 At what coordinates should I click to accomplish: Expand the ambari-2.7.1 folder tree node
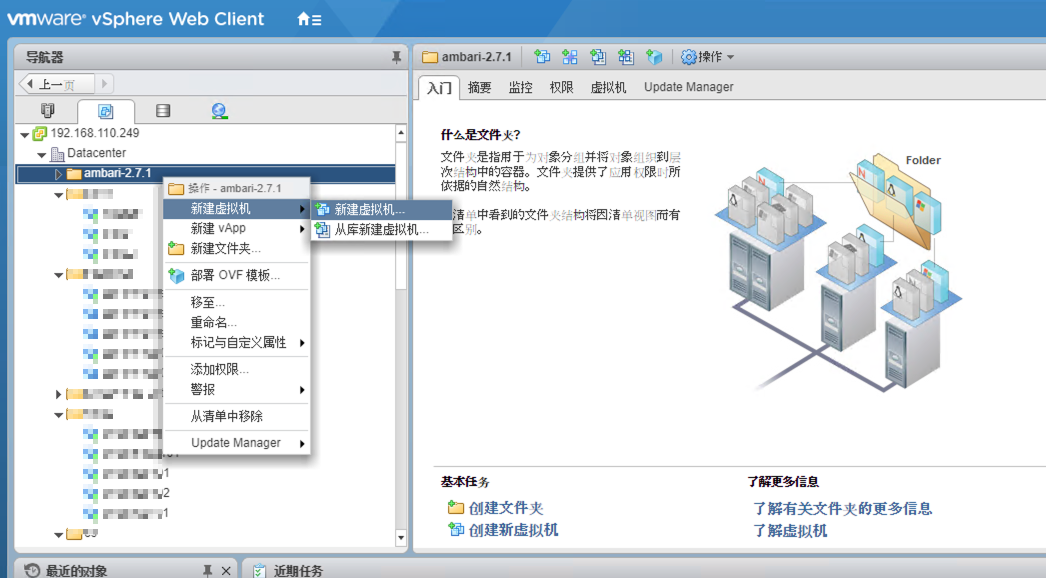(x=58, y=174)
